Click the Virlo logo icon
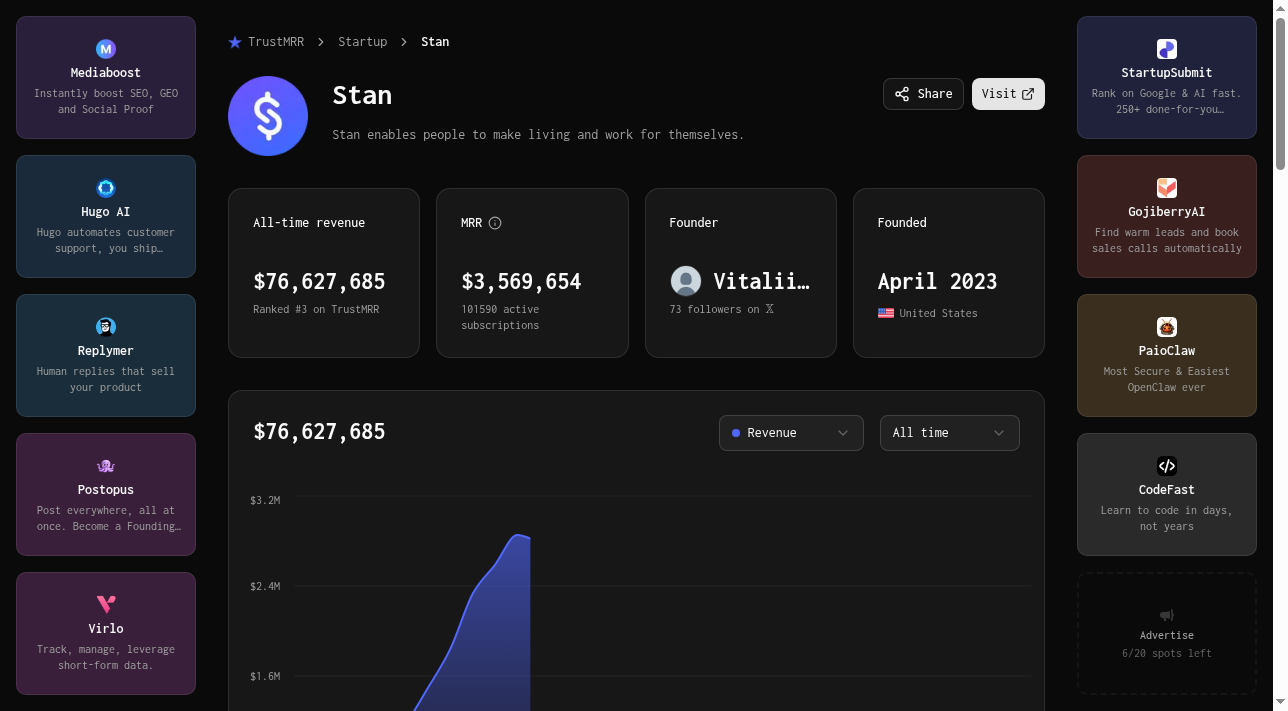Viewport: 1288px width, 711px height. coord(106,605)
